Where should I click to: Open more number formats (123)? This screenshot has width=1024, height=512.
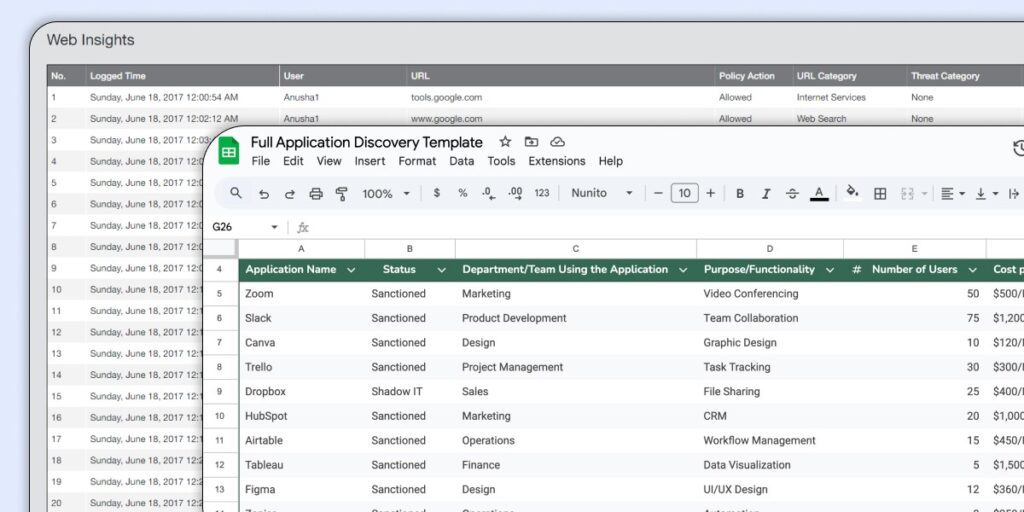tap(541, 193)
